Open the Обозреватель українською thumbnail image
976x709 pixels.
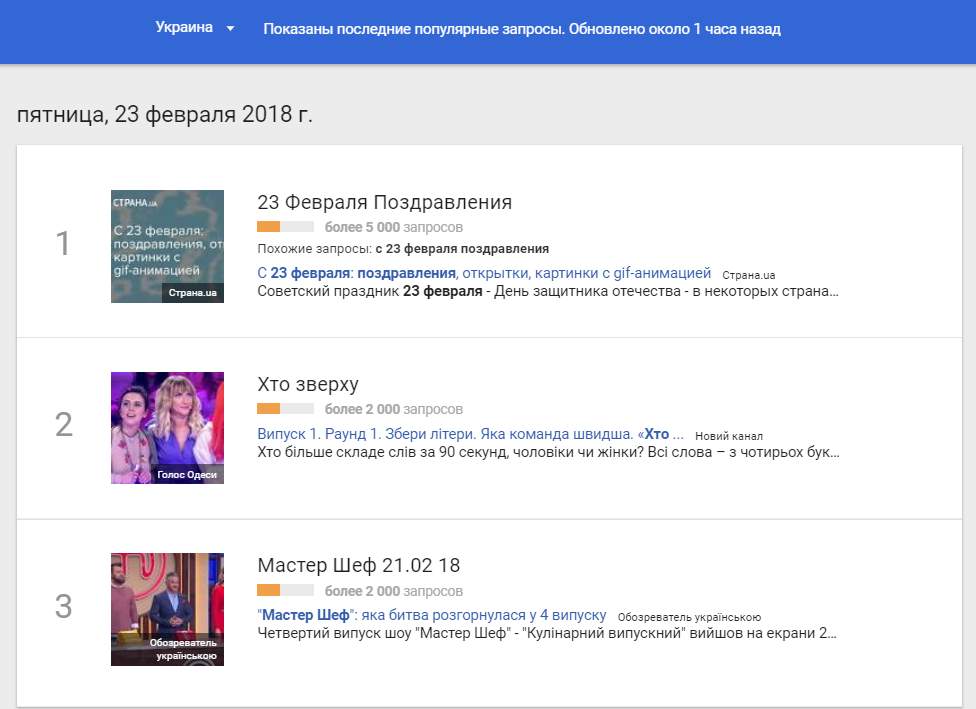tap(167, 609)
